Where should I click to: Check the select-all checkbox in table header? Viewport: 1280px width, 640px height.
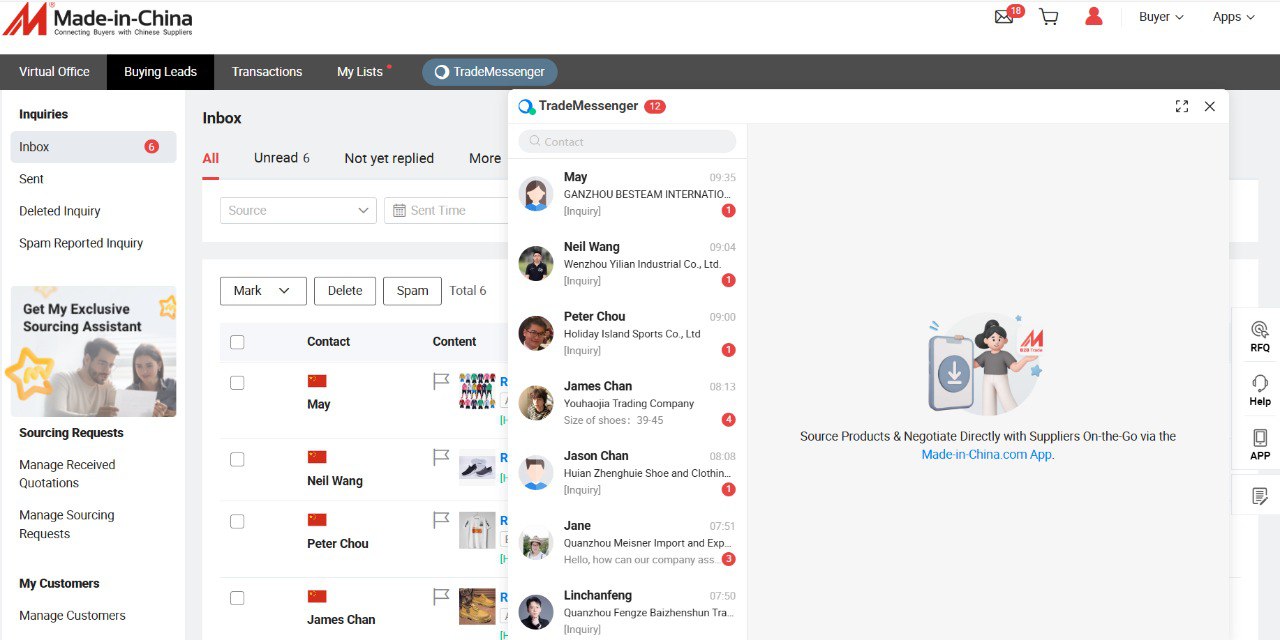[237, 342]
